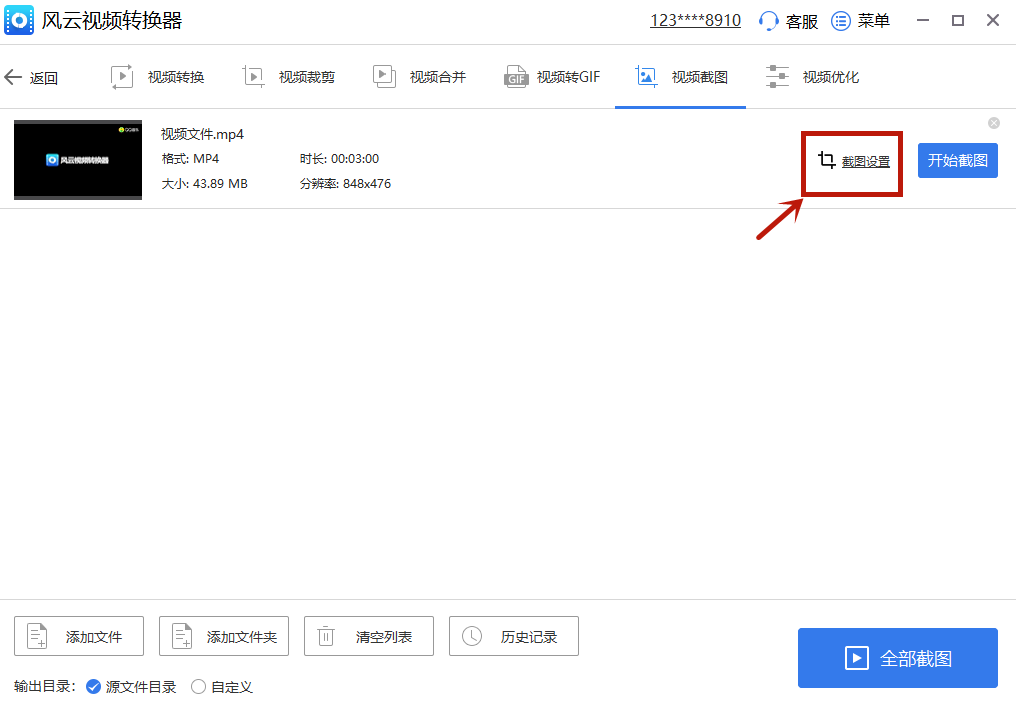Click the 全部截图 button

point(897,658)
